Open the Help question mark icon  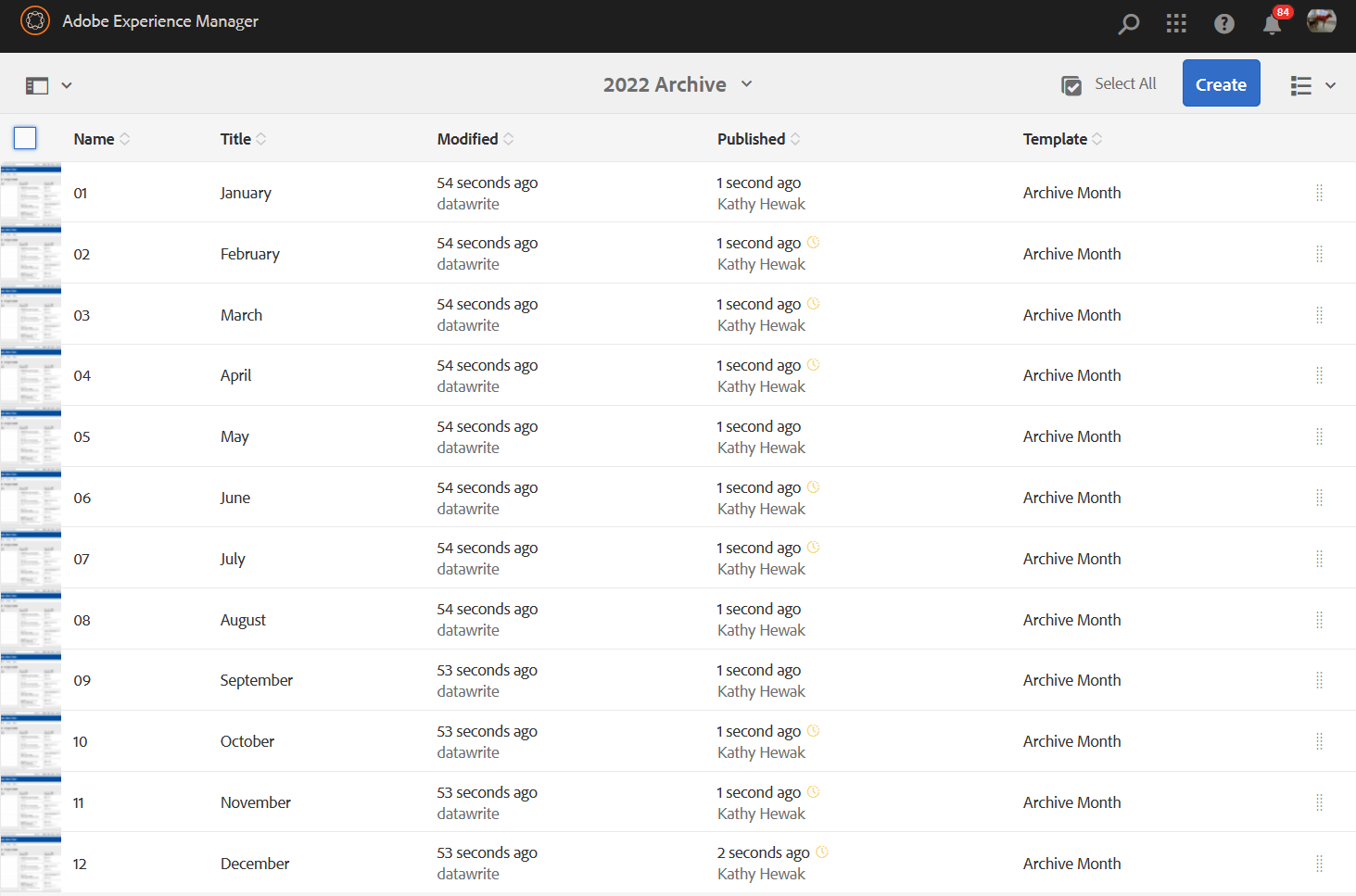pos(1224,24)
